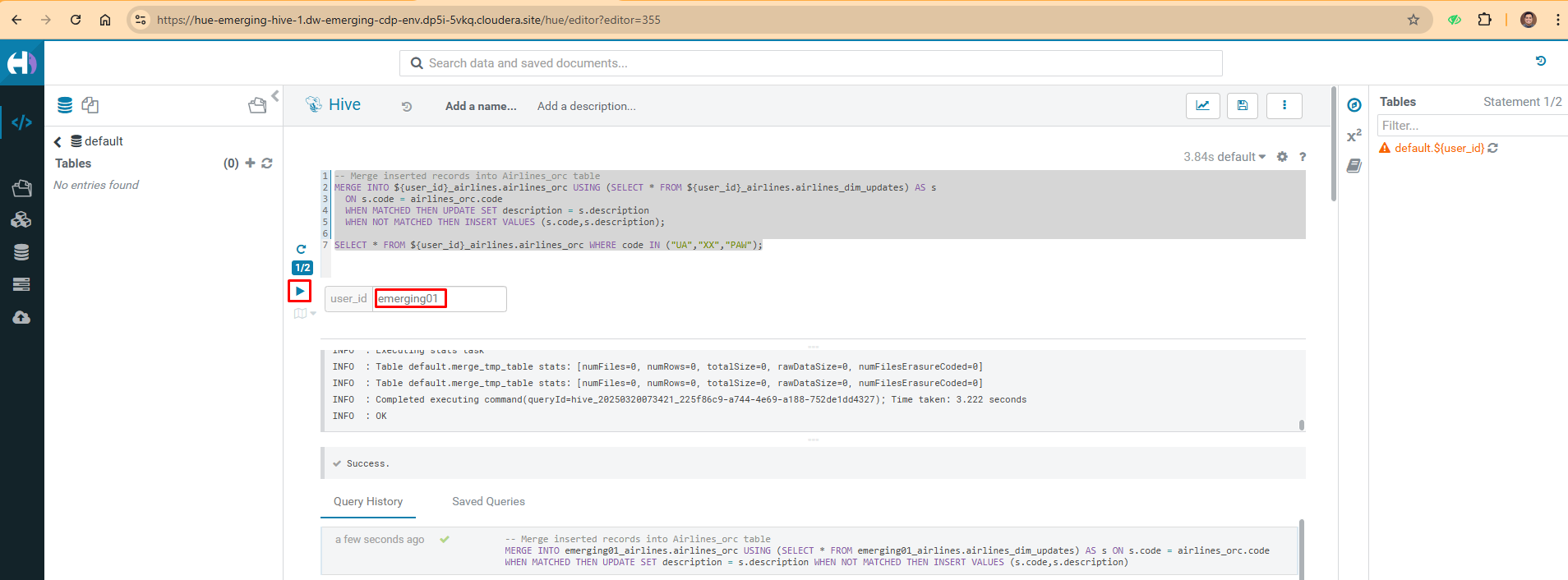The image size is (1568, 580).
Task: Click the restart statement refresh icon
Action: 301,249
